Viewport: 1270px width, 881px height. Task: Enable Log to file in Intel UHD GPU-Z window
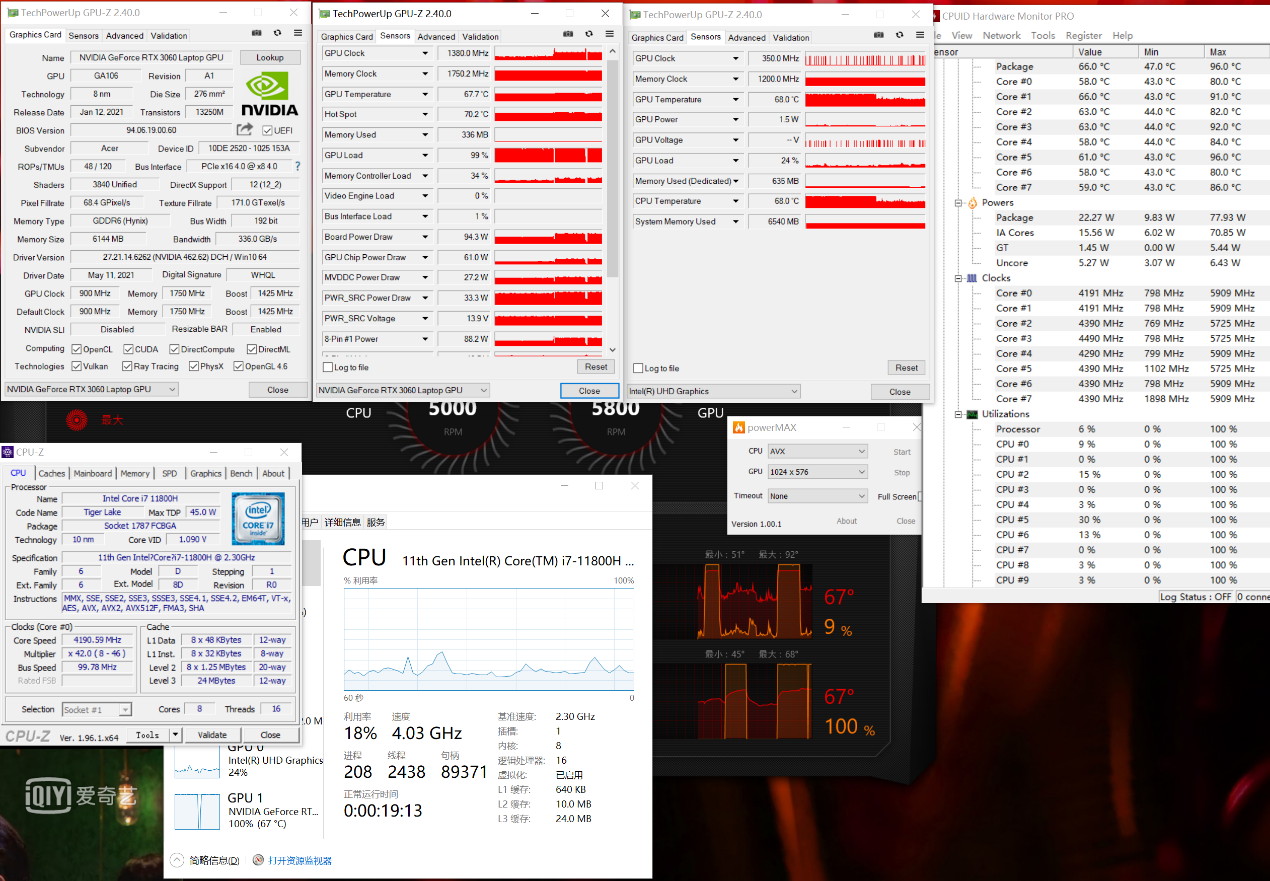pyautogui.click(x=638, y=368)
